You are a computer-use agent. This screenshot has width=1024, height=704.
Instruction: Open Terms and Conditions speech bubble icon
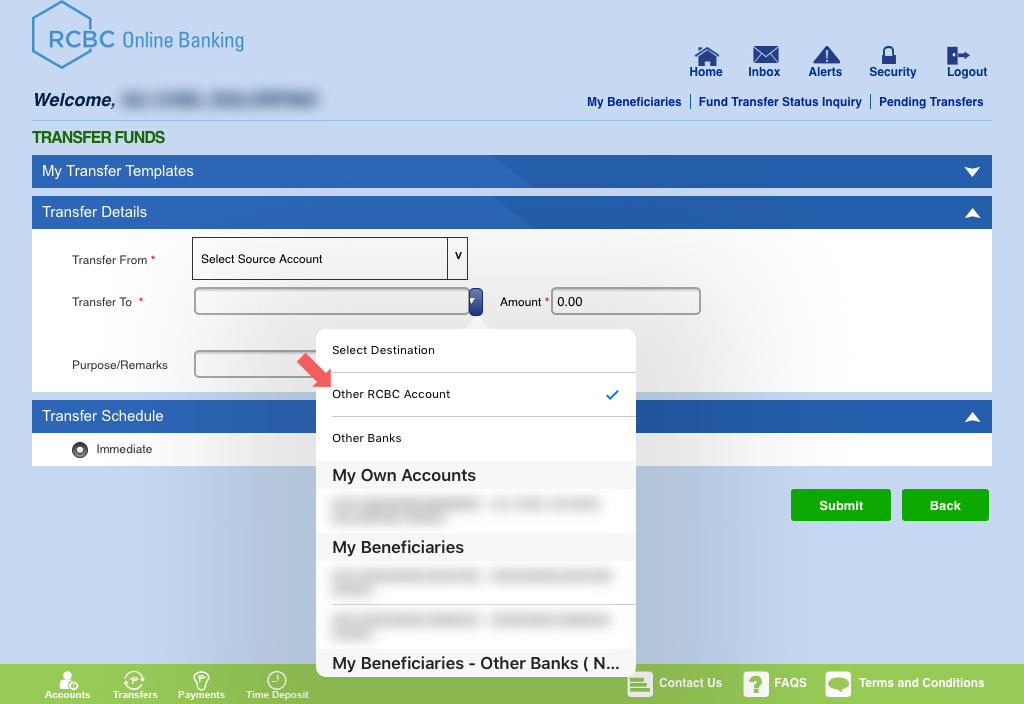[838, 684]
